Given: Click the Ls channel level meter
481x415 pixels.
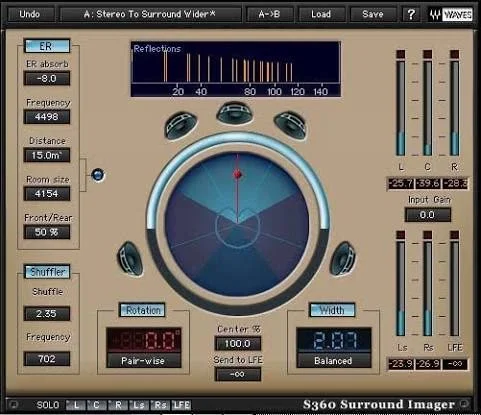Looking at the screenshot, I should point(401,289).
